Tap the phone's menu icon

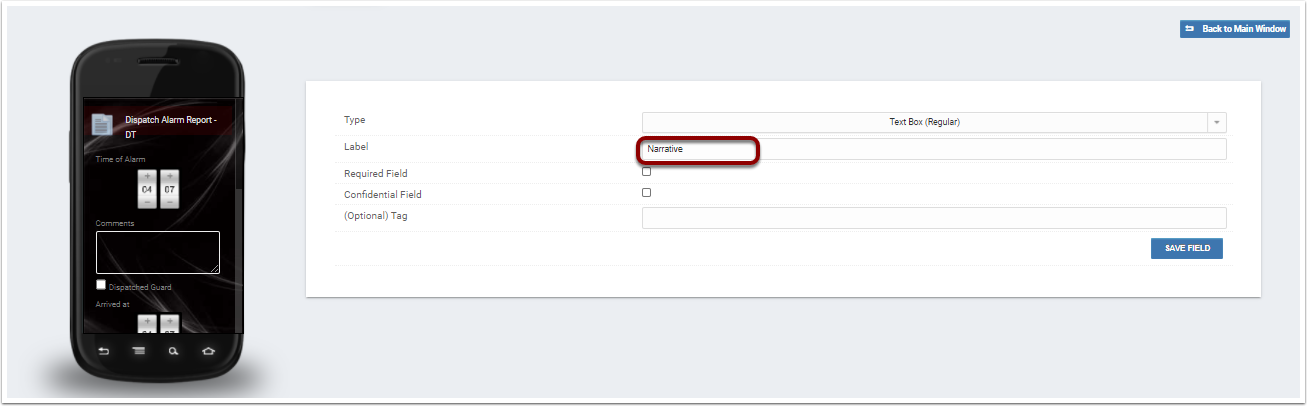pos(139,351)
